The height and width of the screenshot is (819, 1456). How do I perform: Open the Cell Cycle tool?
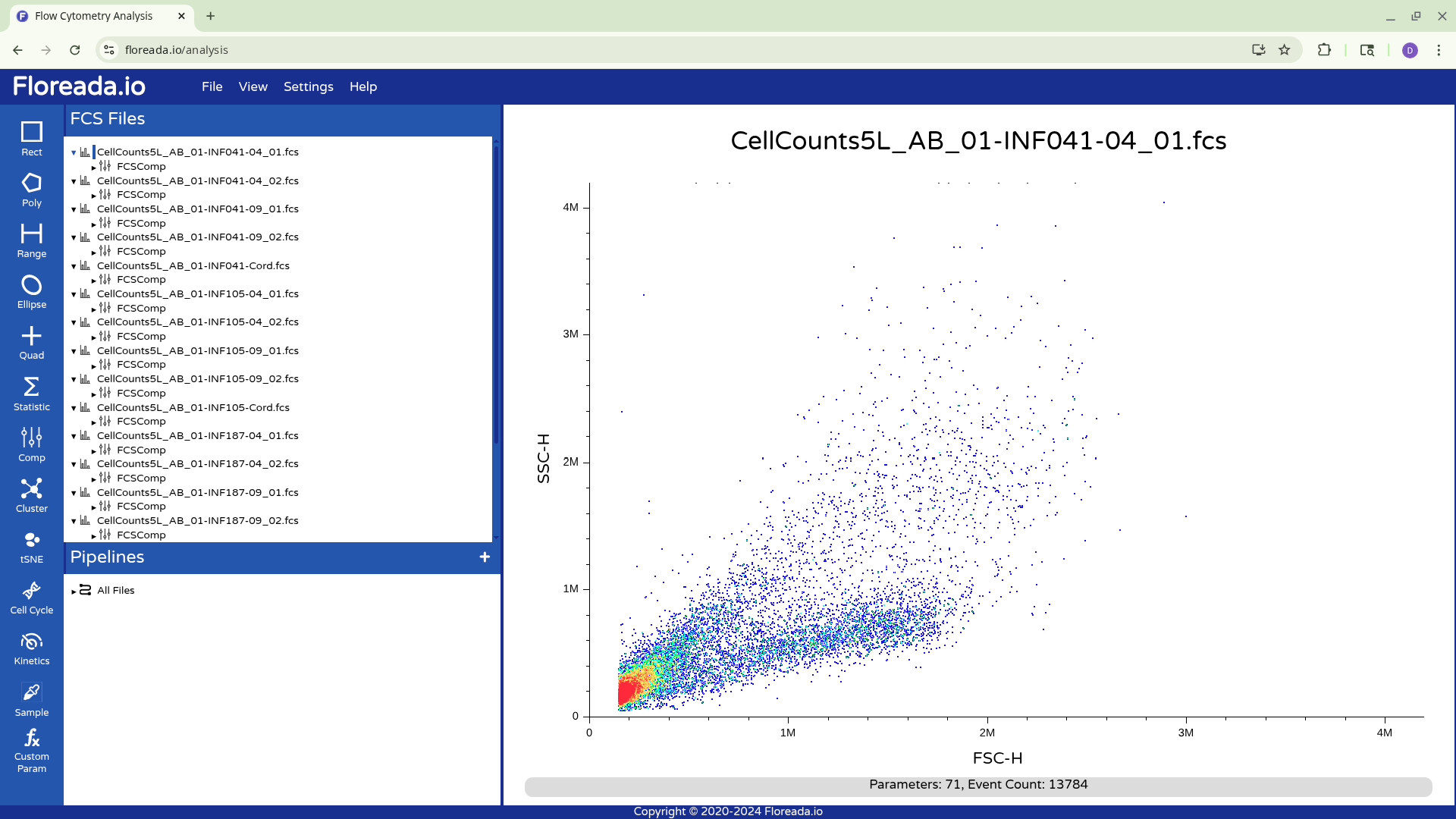click(31, 597)
